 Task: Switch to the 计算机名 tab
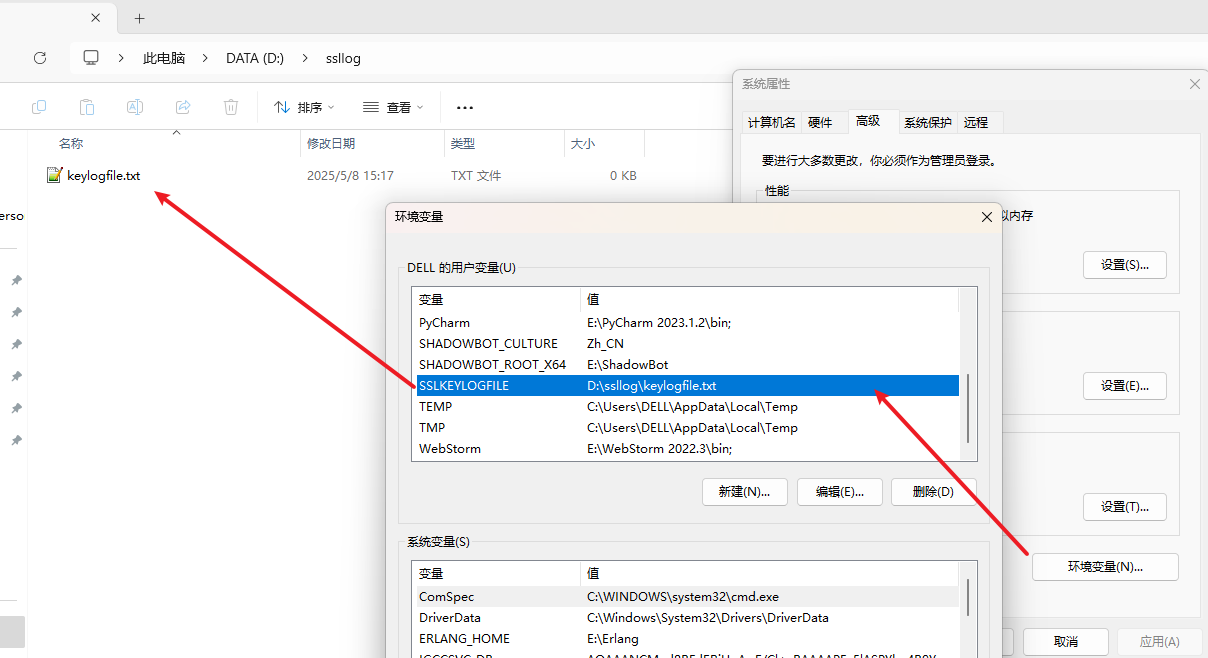click(771, 122)
